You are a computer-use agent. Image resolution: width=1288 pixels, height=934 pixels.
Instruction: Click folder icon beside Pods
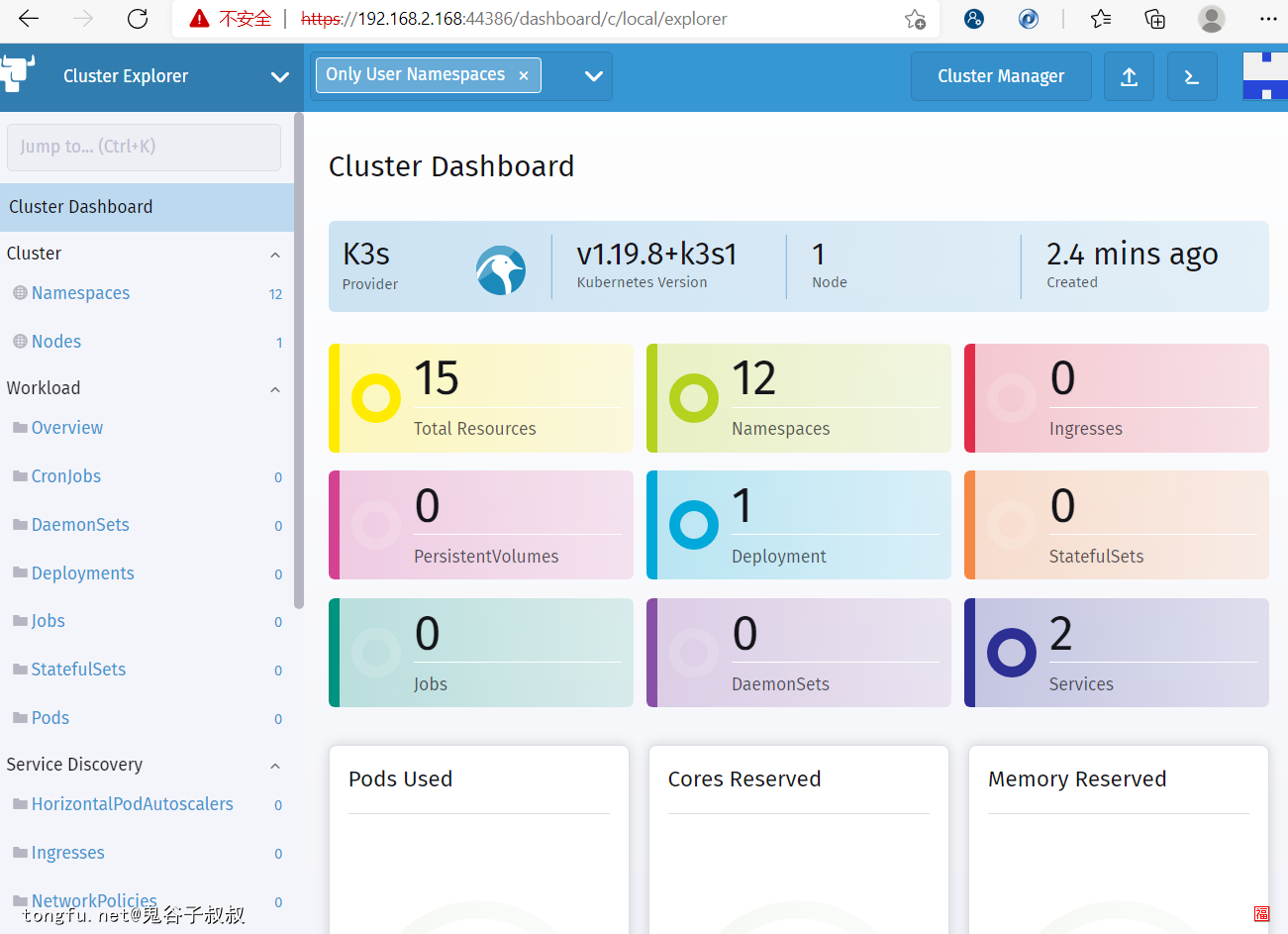(20, 718)
